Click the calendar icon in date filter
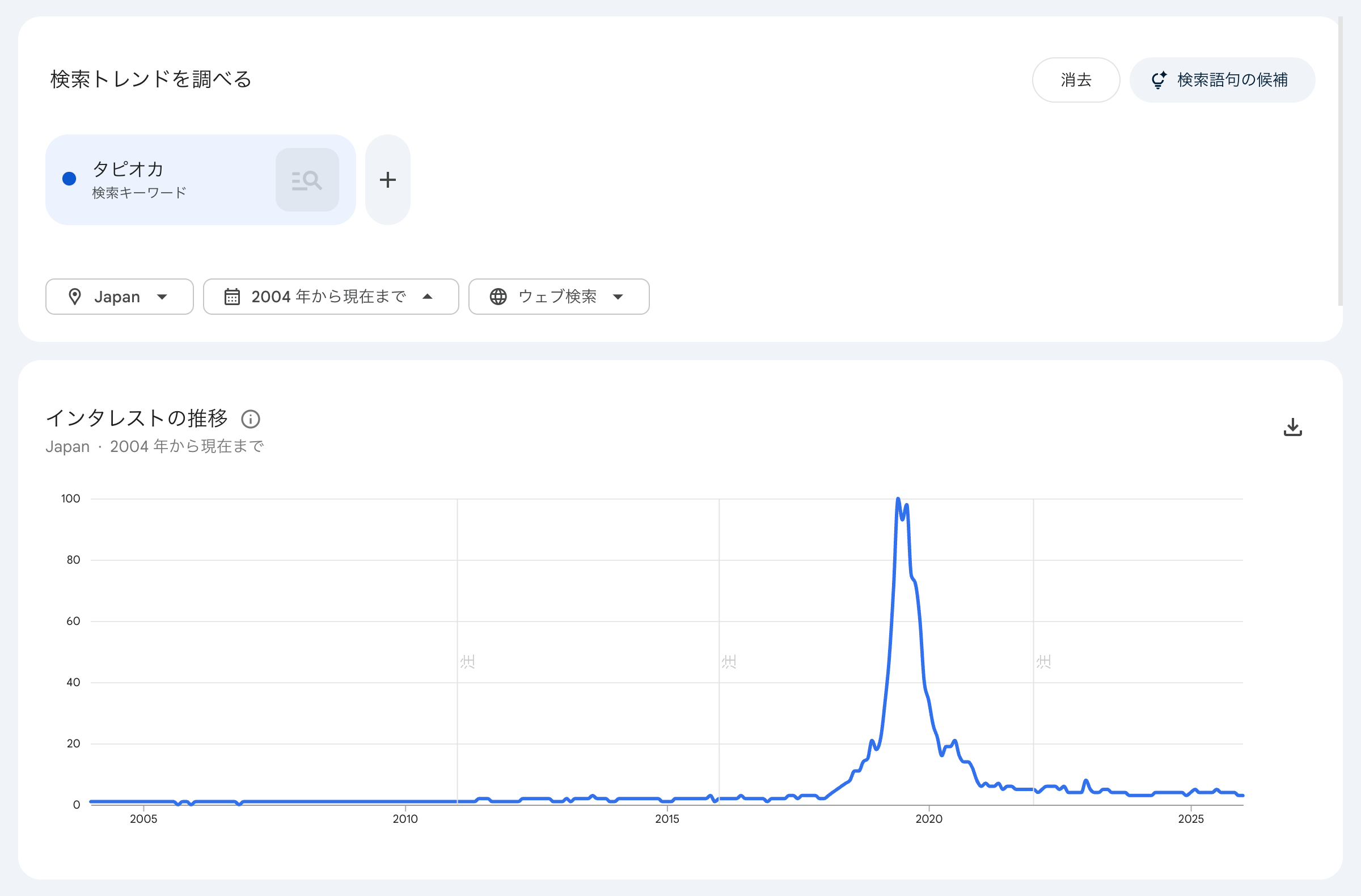This screenshot has width=1361, height=896. pos(232,297)
